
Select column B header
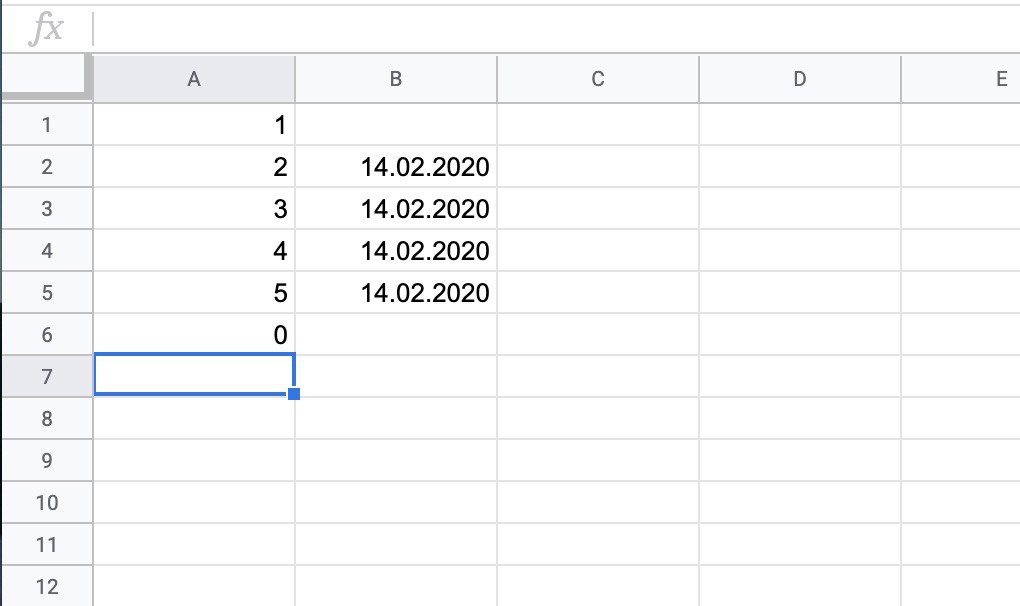pos(396,79)
